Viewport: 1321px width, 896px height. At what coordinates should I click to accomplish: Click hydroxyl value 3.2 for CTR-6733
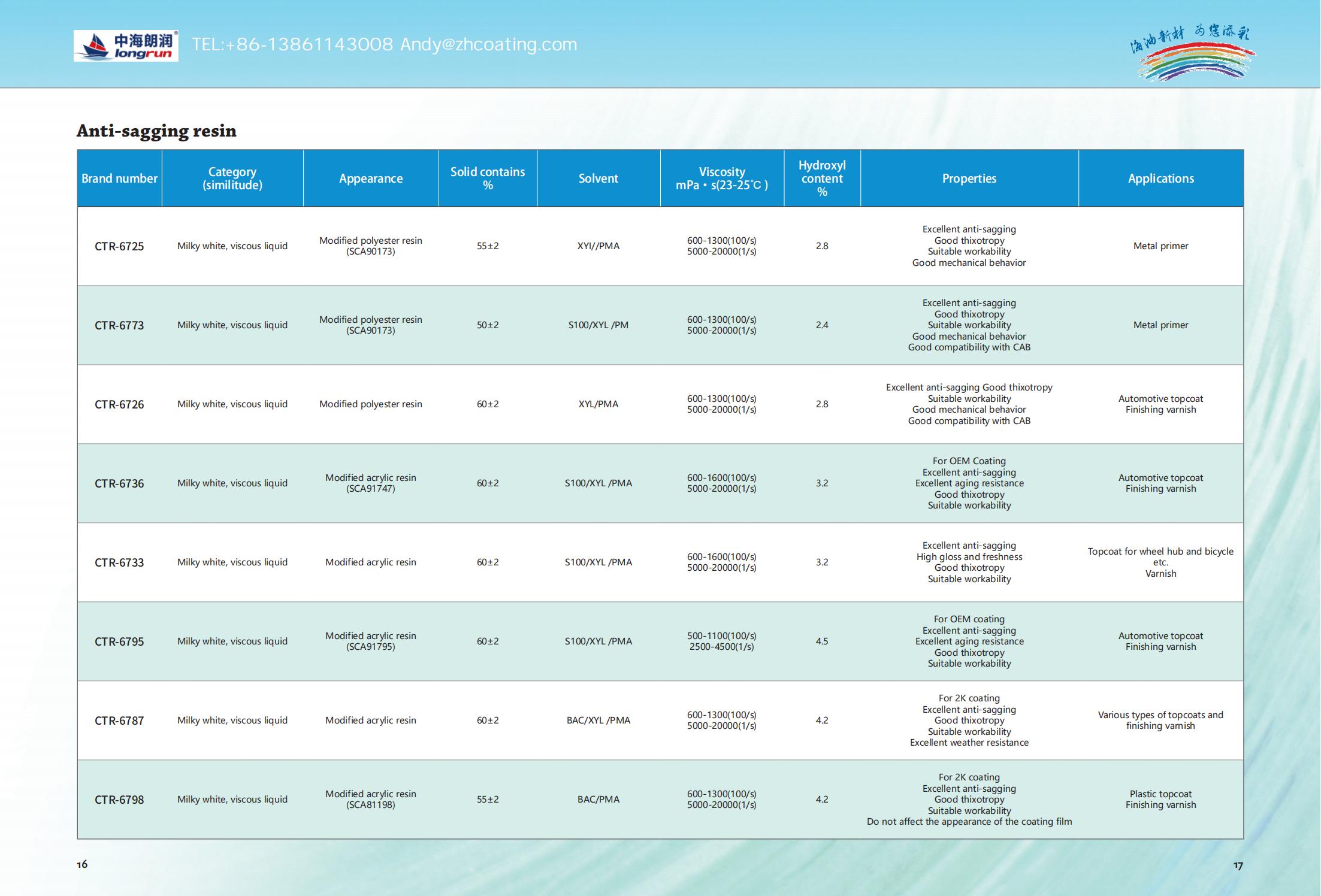(822, 562)
